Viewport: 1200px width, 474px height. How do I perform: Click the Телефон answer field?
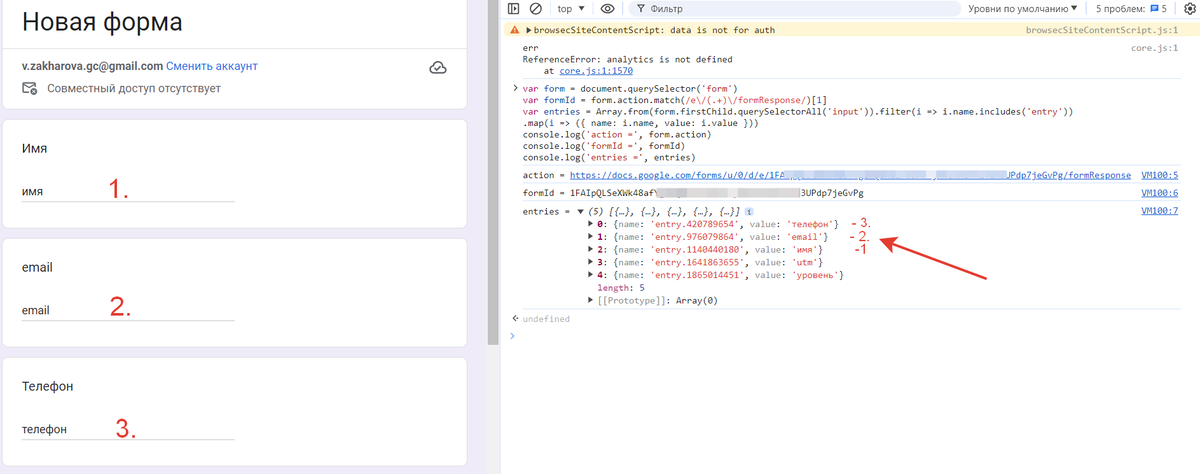[128, 429]
